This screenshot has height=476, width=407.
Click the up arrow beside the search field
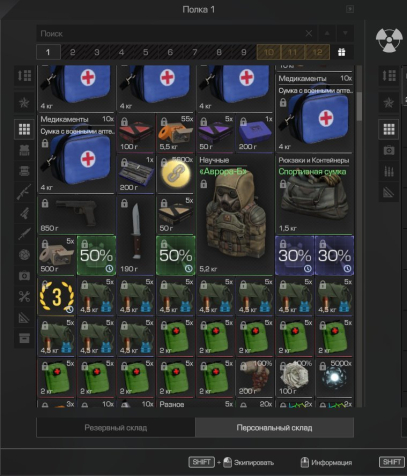(x=327, y=33)
